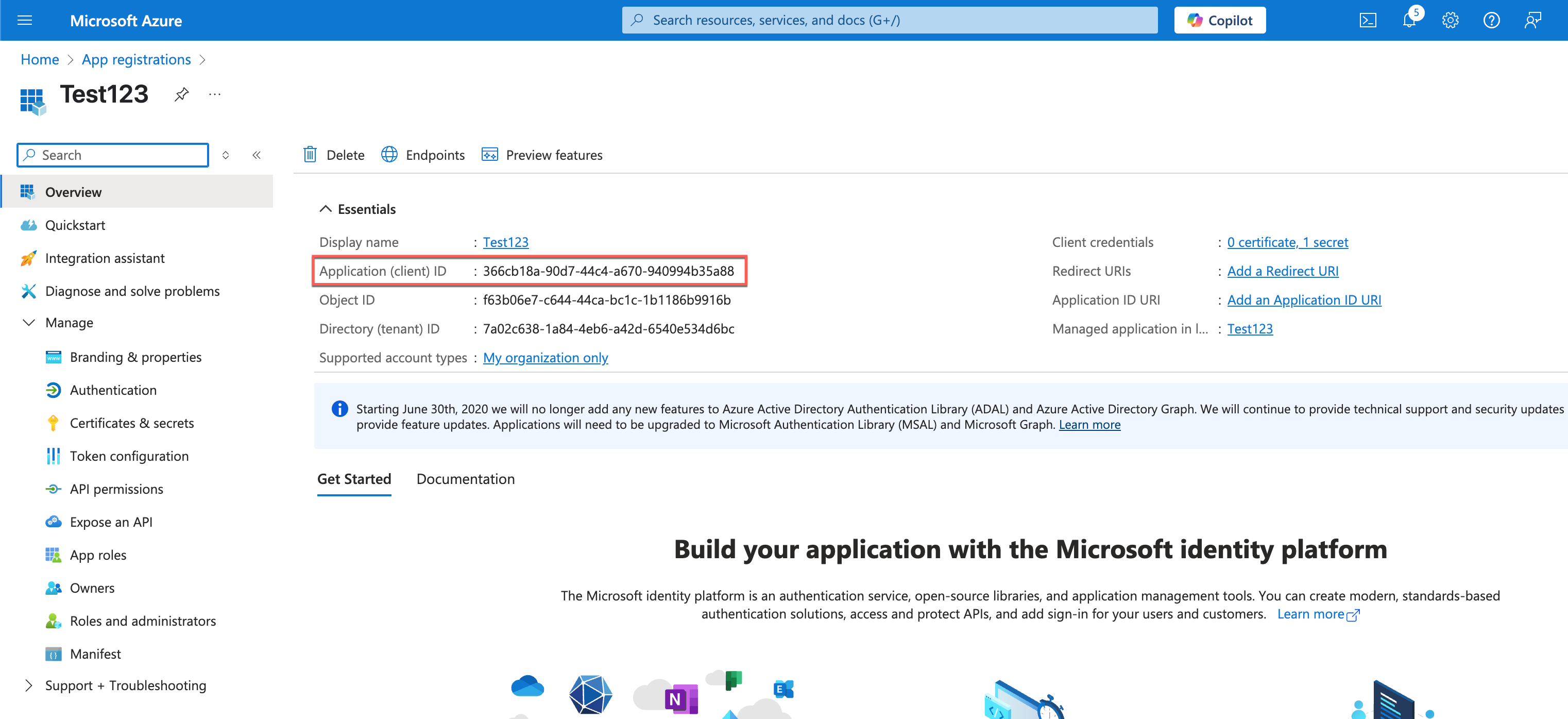Click the Delete trash icon
The height and width of the screenshot is (719, 1568).
[x=310, y=155]
